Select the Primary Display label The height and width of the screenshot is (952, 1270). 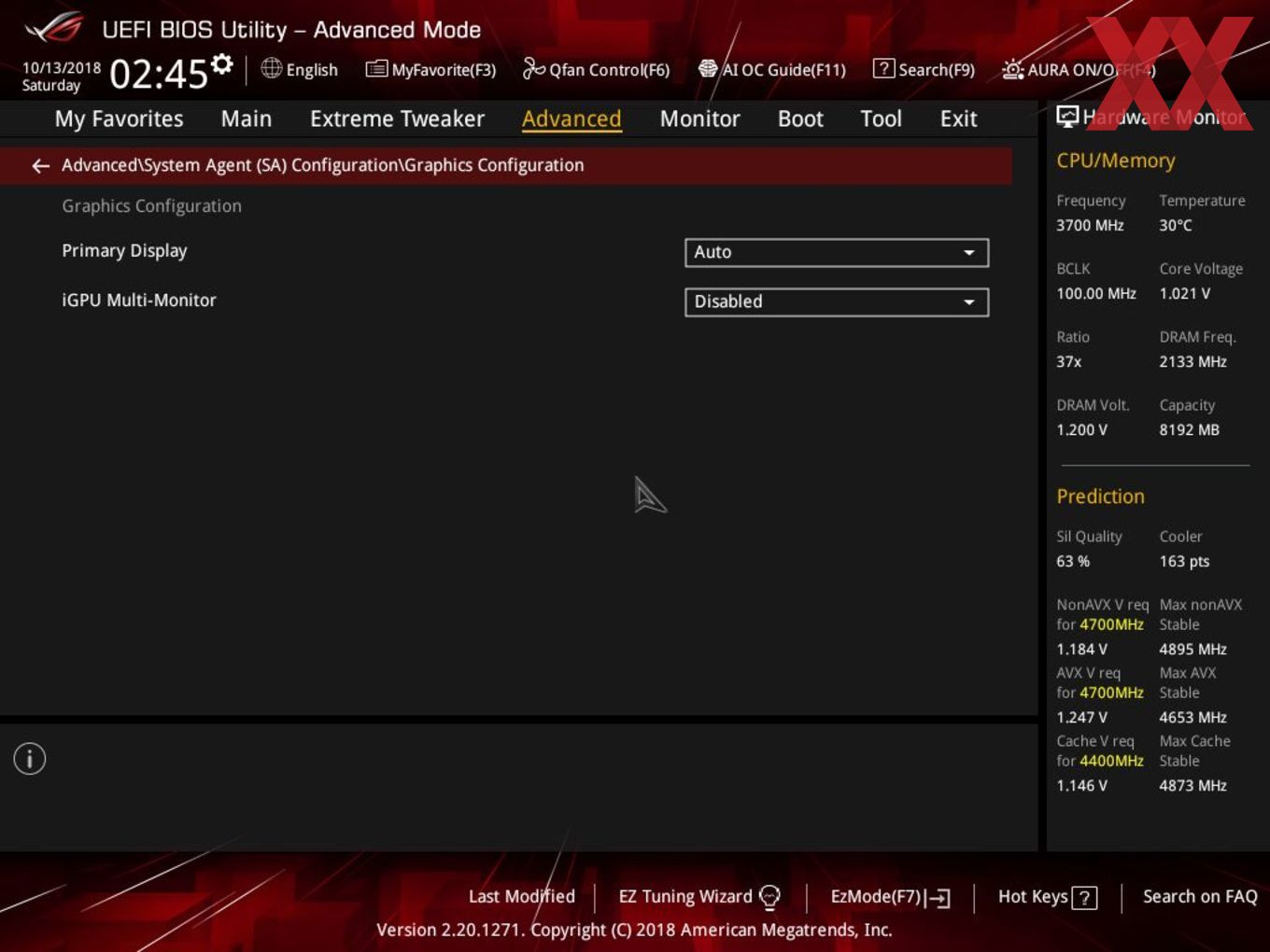[124, 251]
